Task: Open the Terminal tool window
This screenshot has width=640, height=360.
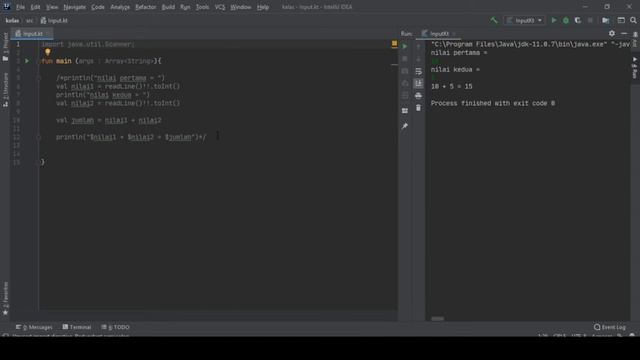Action: pos(77,327)
